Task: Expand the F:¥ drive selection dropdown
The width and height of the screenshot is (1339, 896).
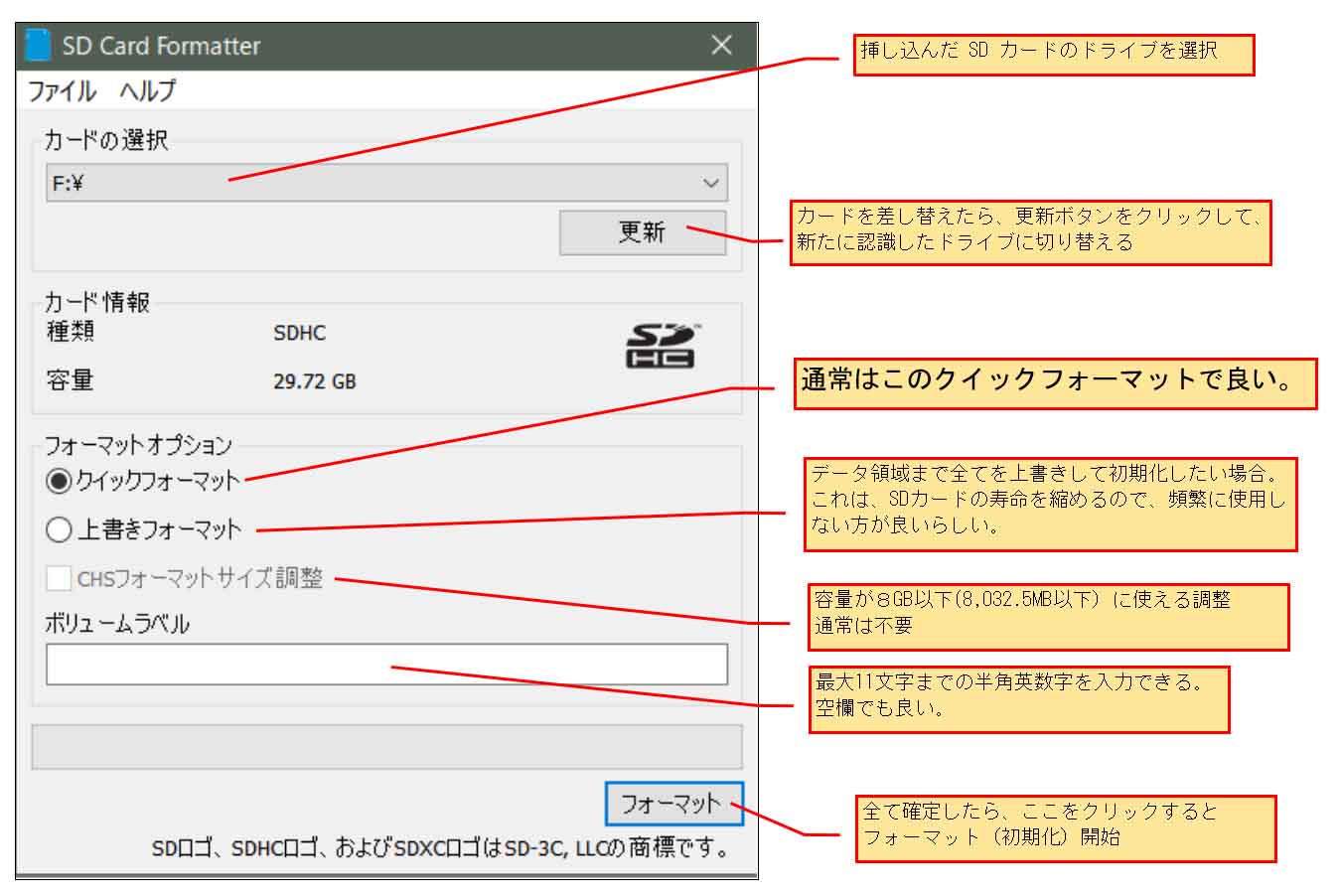Action: point(386,183)
